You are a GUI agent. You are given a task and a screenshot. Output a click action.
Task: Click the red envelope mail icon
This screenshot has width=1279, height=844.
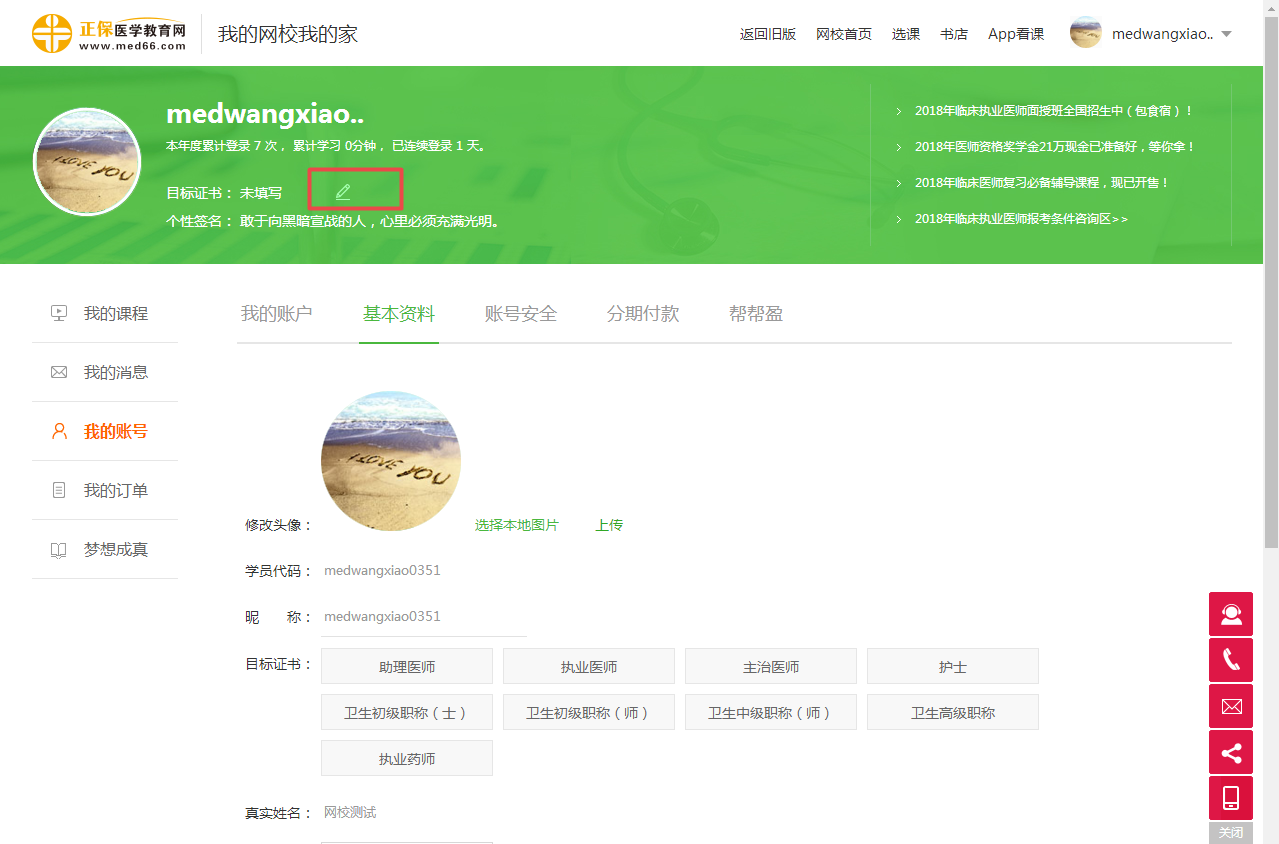[1231, 706]
